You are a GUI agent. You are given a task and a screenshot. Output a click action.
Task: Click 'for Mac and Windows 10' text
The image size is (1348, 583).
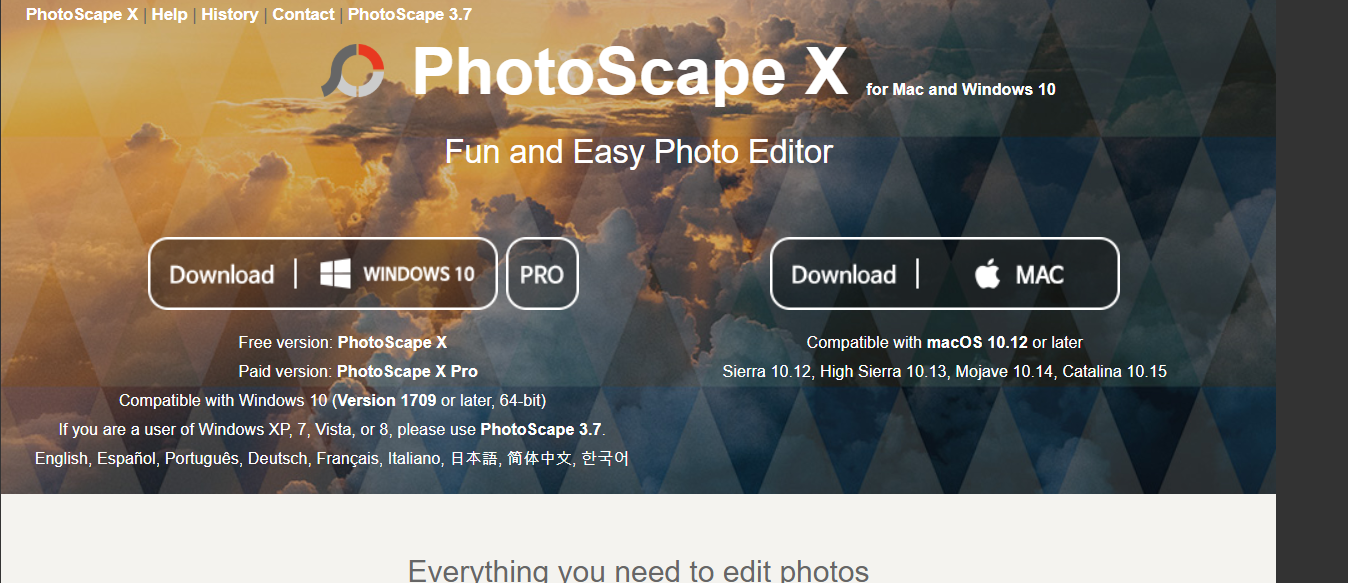click(961, 89)
